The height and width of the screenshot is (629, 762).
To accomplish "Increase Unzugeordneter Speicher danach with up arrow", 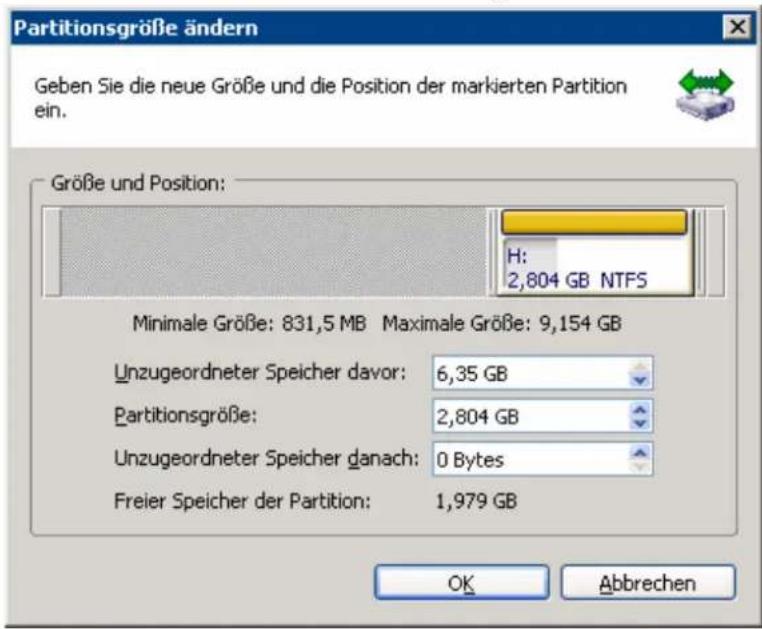I will [x=640, y=451].
